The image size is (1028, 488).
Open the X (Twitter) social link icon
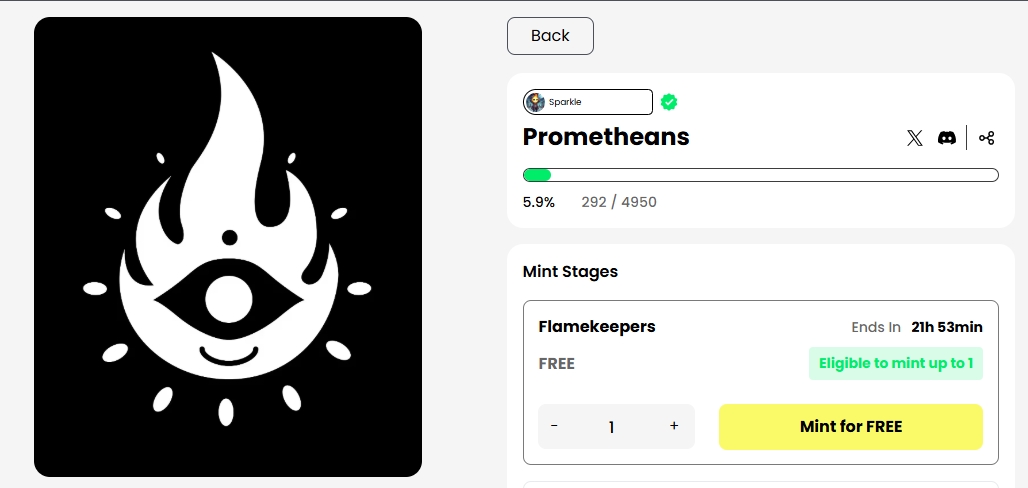915,138
